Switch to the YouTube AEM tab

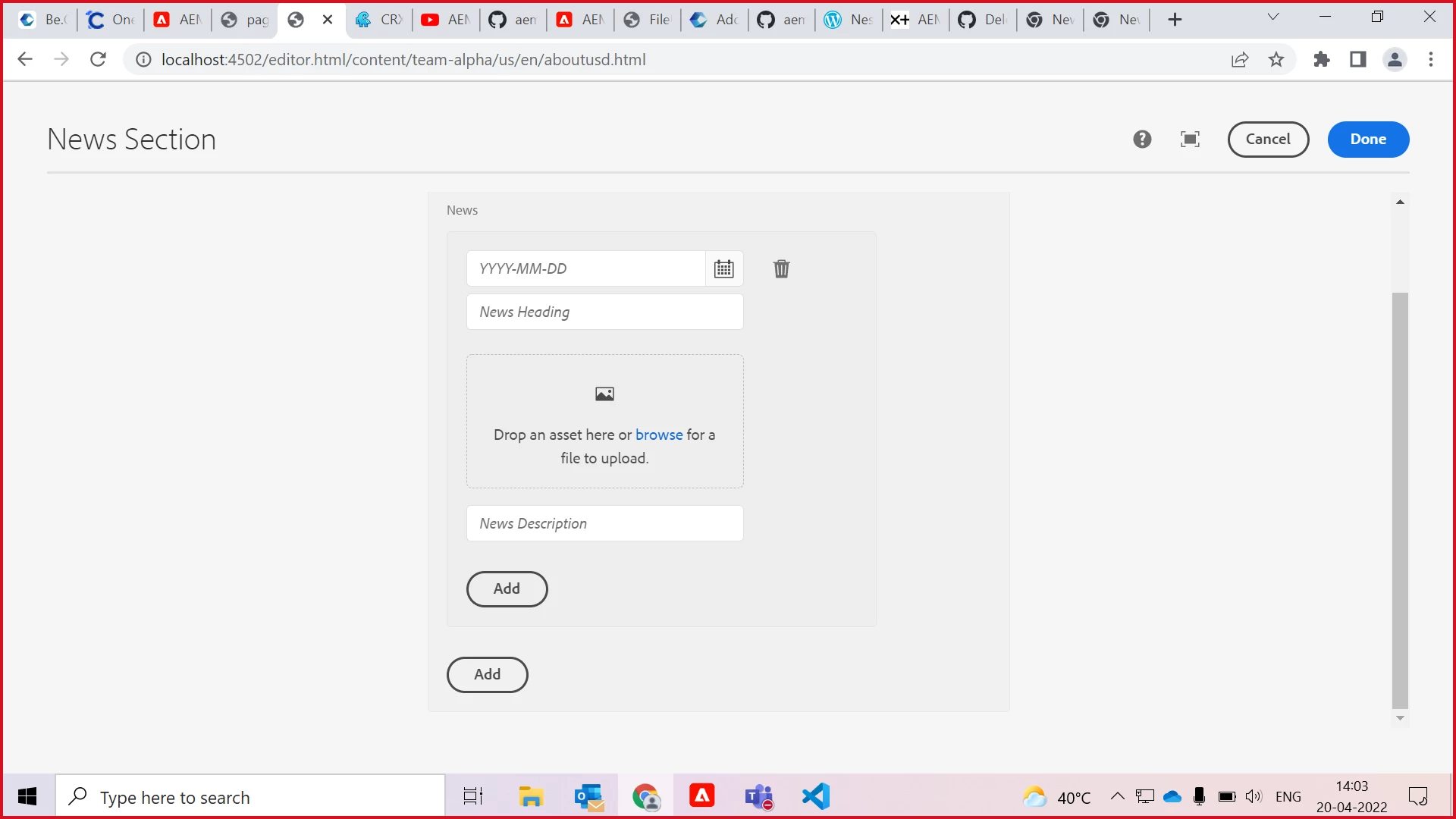click(x=446, y=20)
